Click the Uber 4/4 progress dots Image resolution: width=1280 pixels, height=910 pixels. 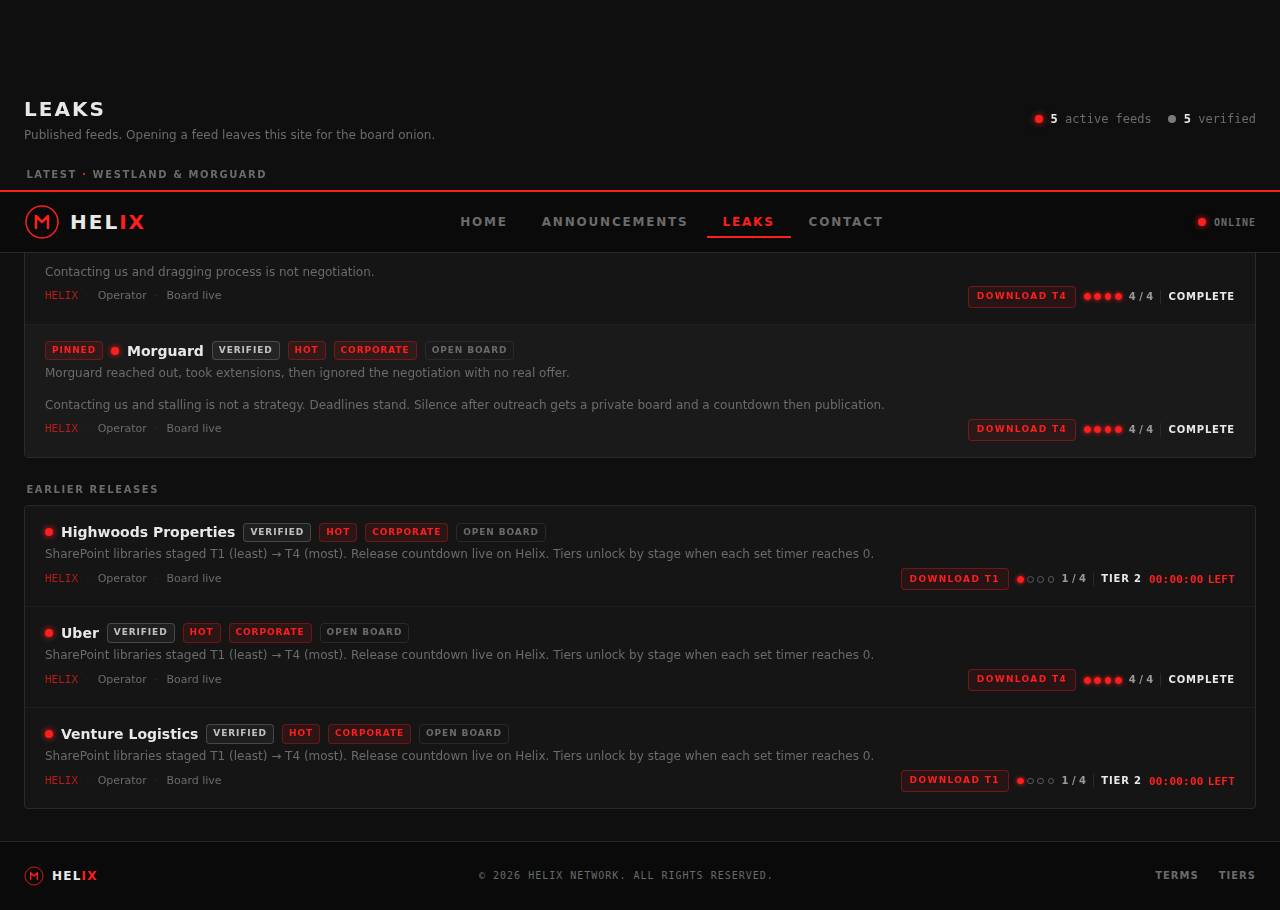(x=1103, y=680)
